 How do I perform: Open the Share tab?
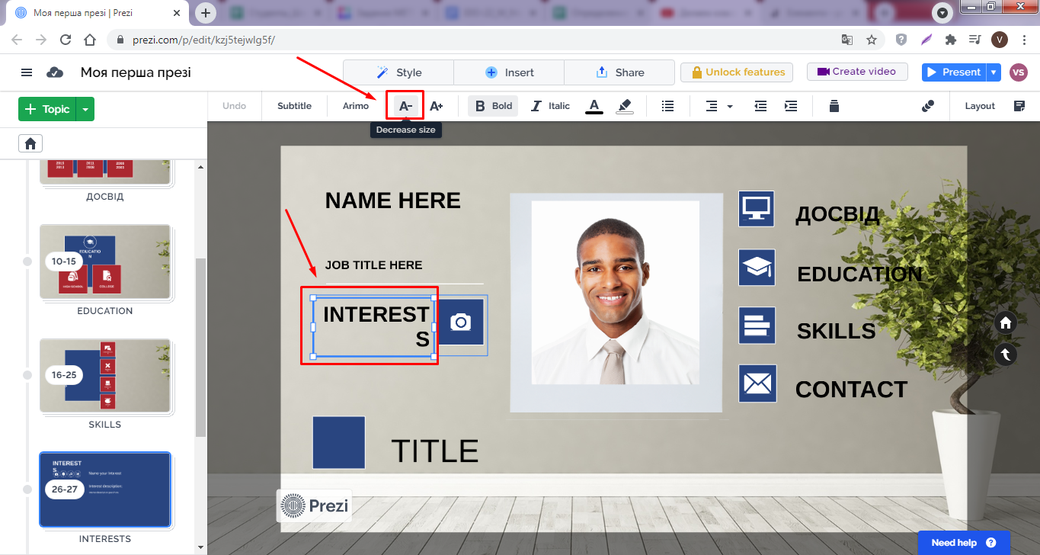pyautogui.click(x=620, y=72)
